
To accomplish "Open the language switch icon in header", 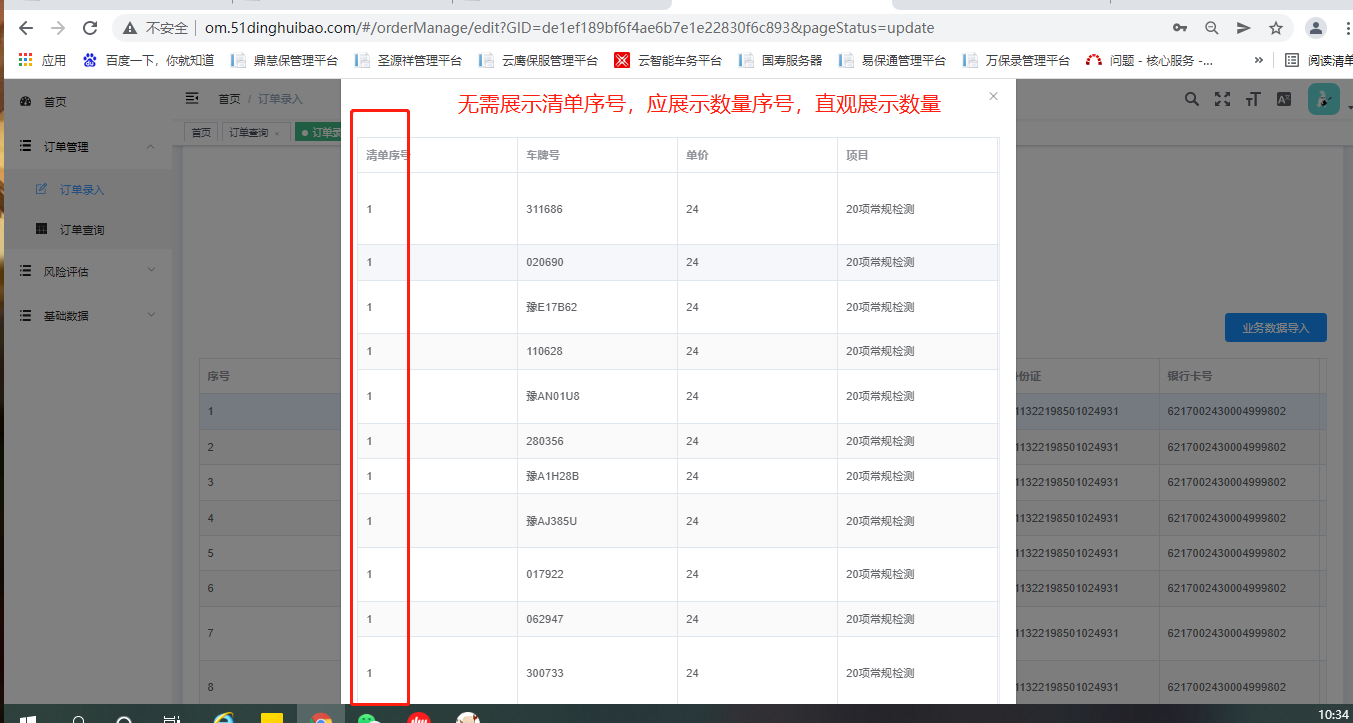I will pos(1284,99).
